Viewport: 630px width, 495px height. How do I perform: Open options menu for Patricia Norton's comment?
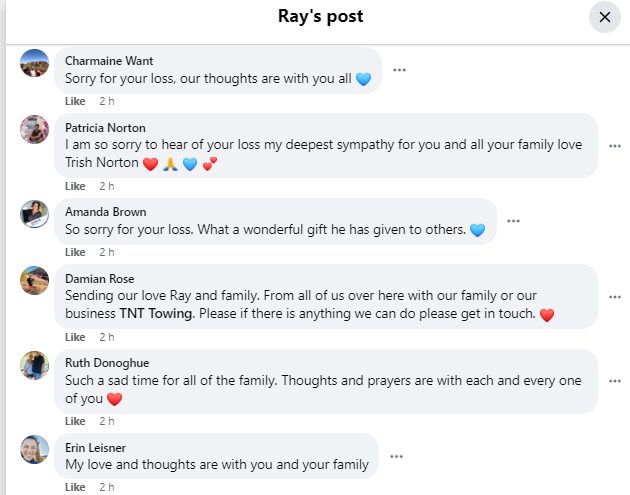(615, 146)
